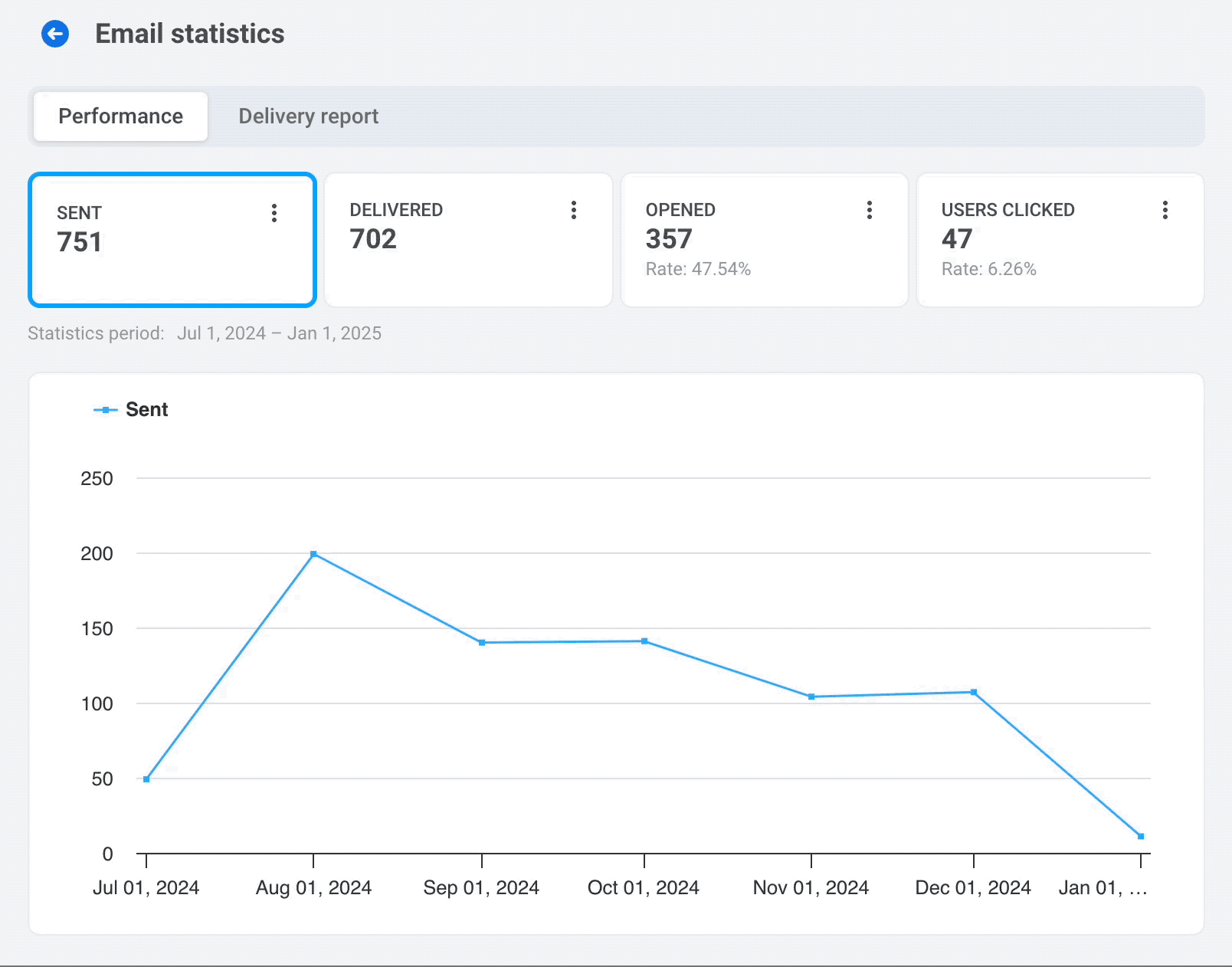Click the Aug 01 peak data point
Viewport: 1232px width, 967px height.
313,554
